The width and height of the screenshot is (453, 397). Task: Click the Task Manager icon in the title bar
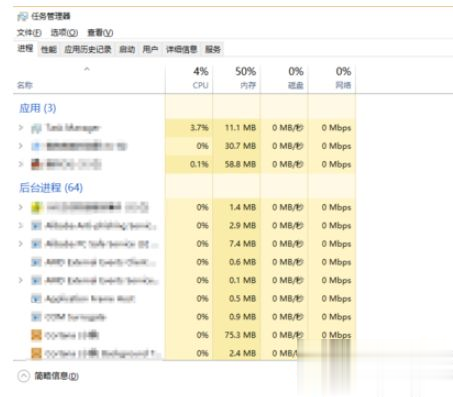click(23, 16)
